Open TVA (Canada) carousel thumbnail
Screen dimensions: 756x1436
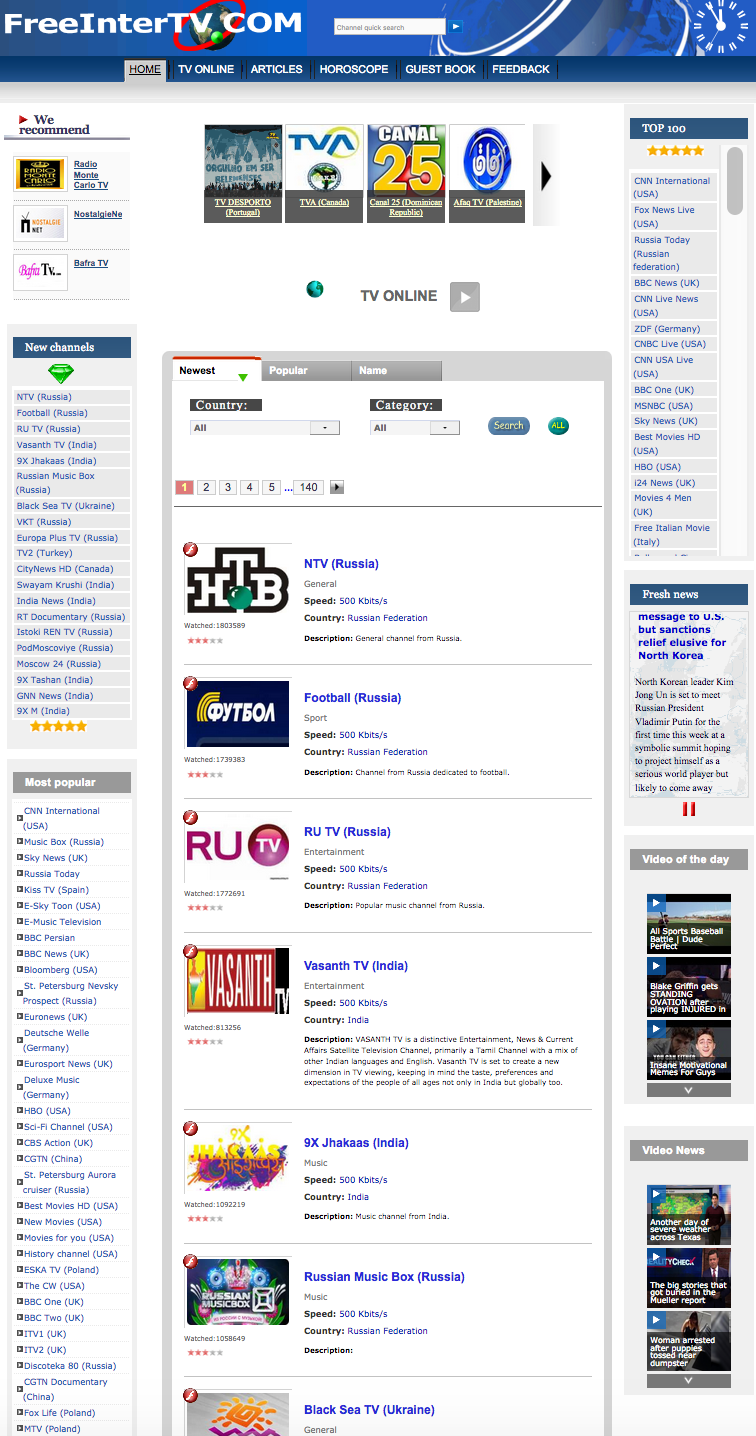click(324, 174)
